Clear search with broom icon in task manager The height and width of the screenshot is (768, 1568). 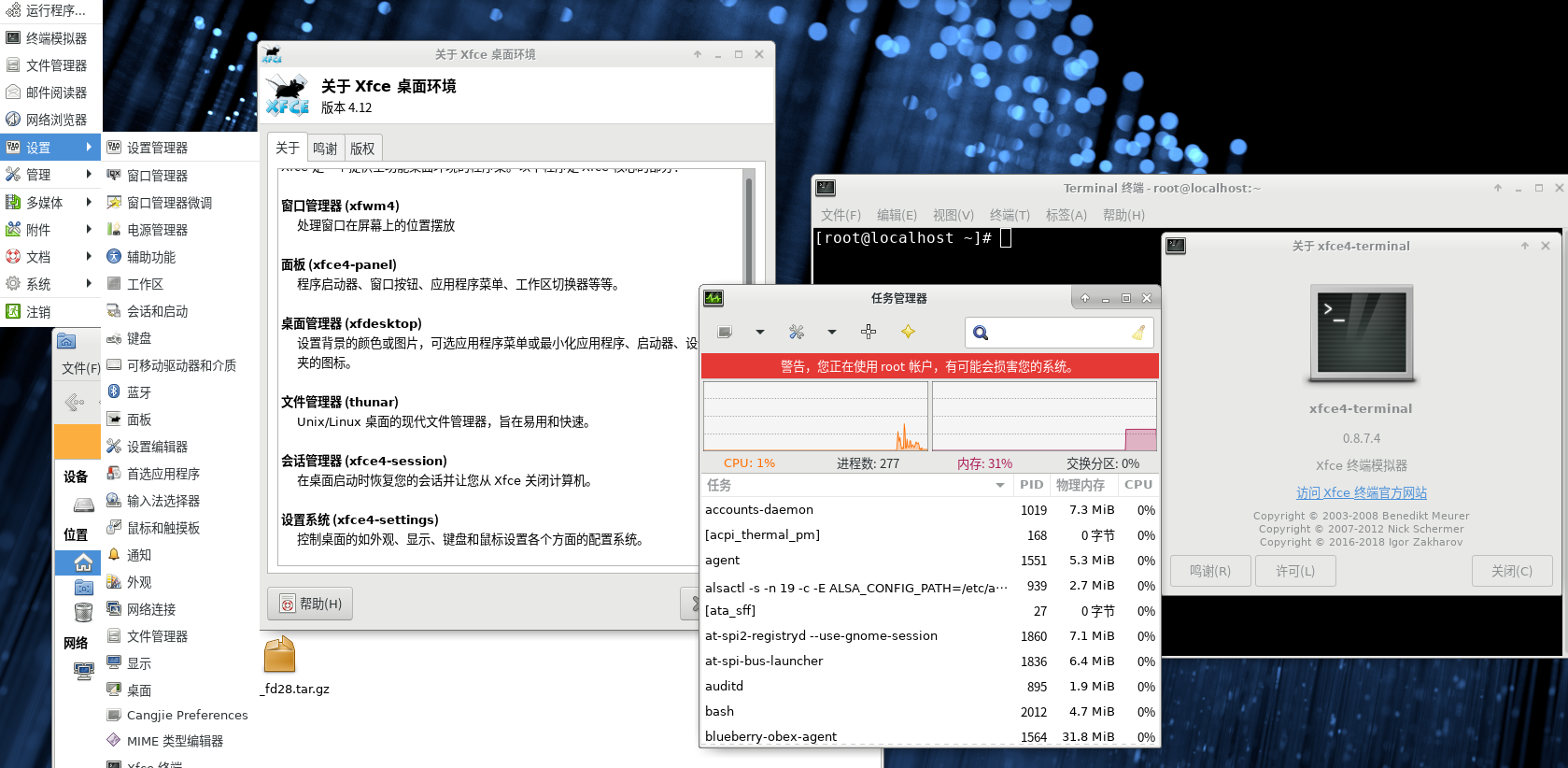coord(1138,333)
